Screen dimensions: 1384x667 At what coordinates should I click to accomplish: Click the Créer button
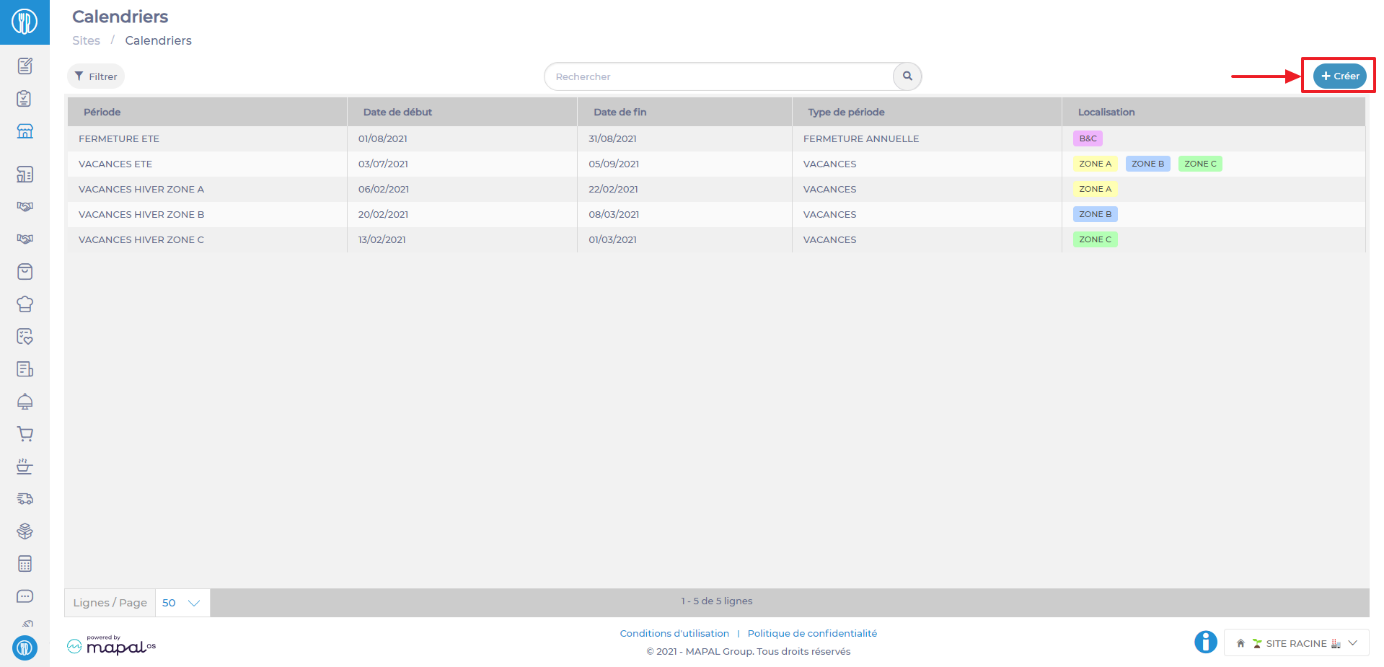click(1340, 76)
